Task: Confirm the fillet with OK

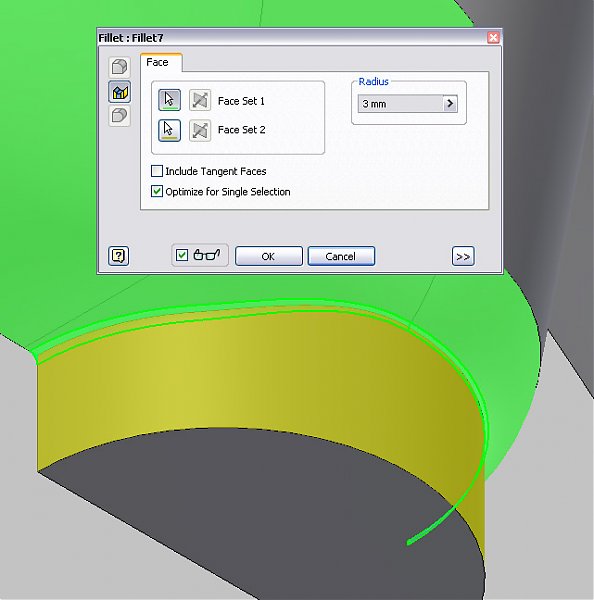Action: (x=269, y=256)
